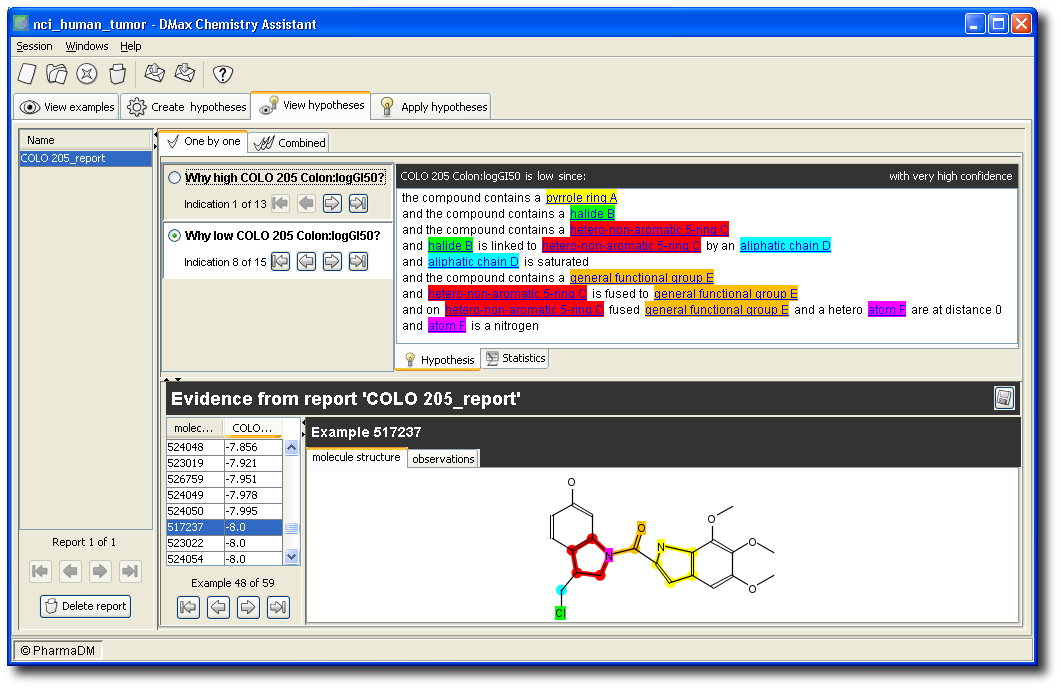
Task: Click the open session folder icon
Action: [57, 73]
